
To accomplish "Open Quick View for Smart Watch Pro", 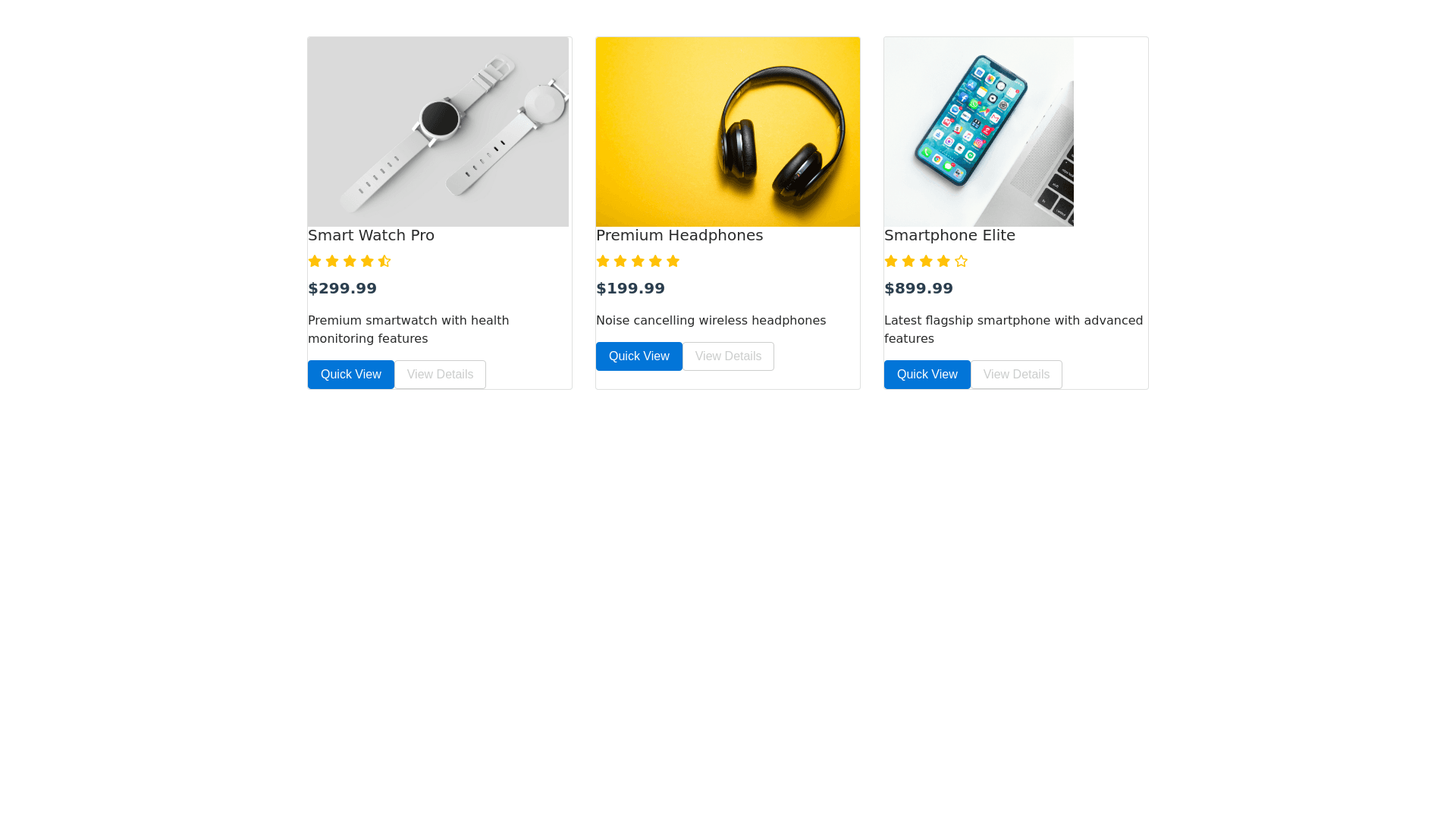I will [x=350, y=375].
